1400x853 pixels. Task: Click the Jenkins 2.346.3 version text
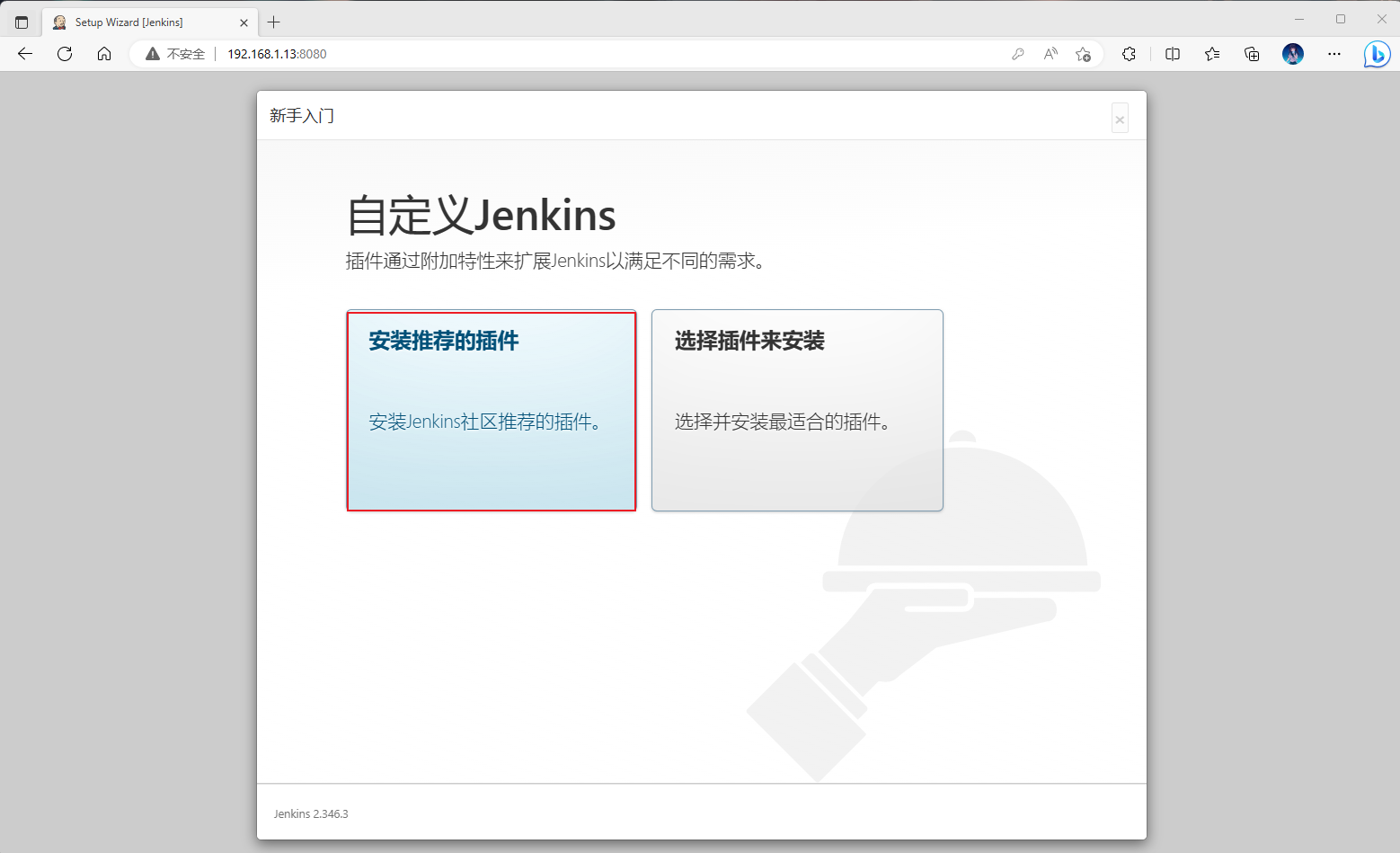pos(311,813)
